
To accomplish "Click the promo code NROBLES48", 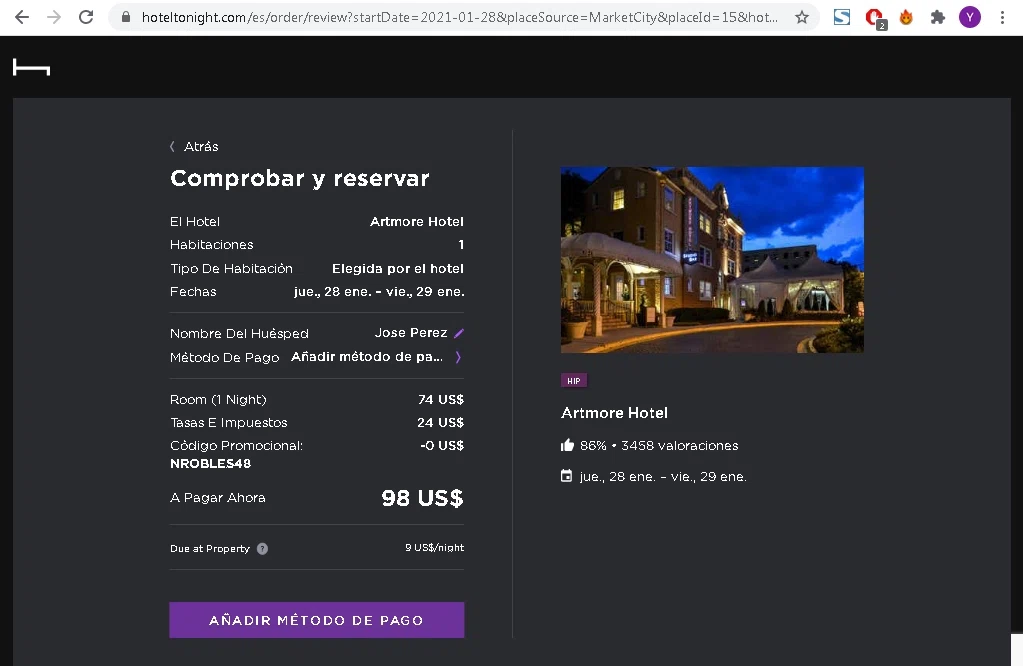I will point(210,464).
